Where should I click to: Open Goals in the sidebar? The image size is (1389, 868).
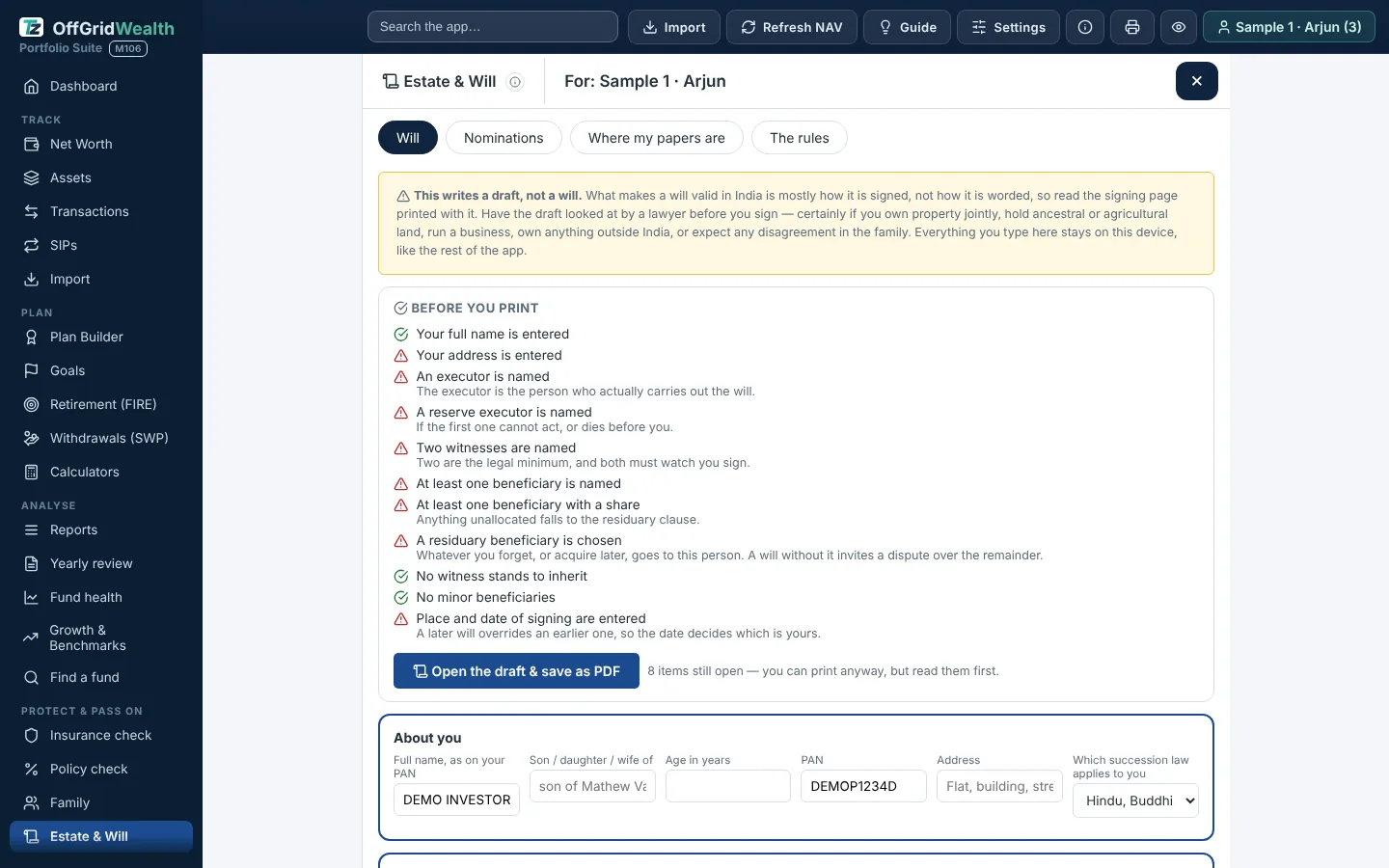coord(101,370)
